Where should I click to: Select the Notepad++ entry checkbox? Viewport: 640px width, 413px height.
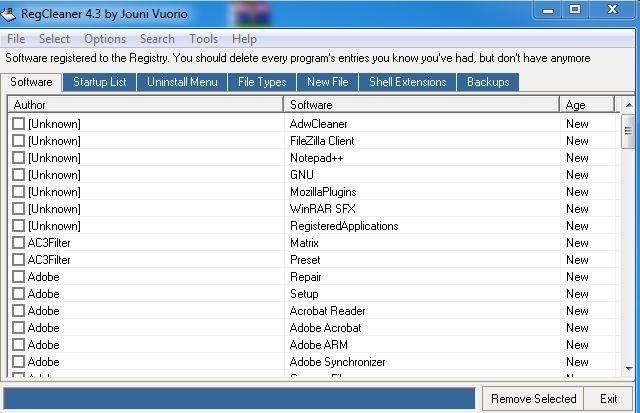18,158
